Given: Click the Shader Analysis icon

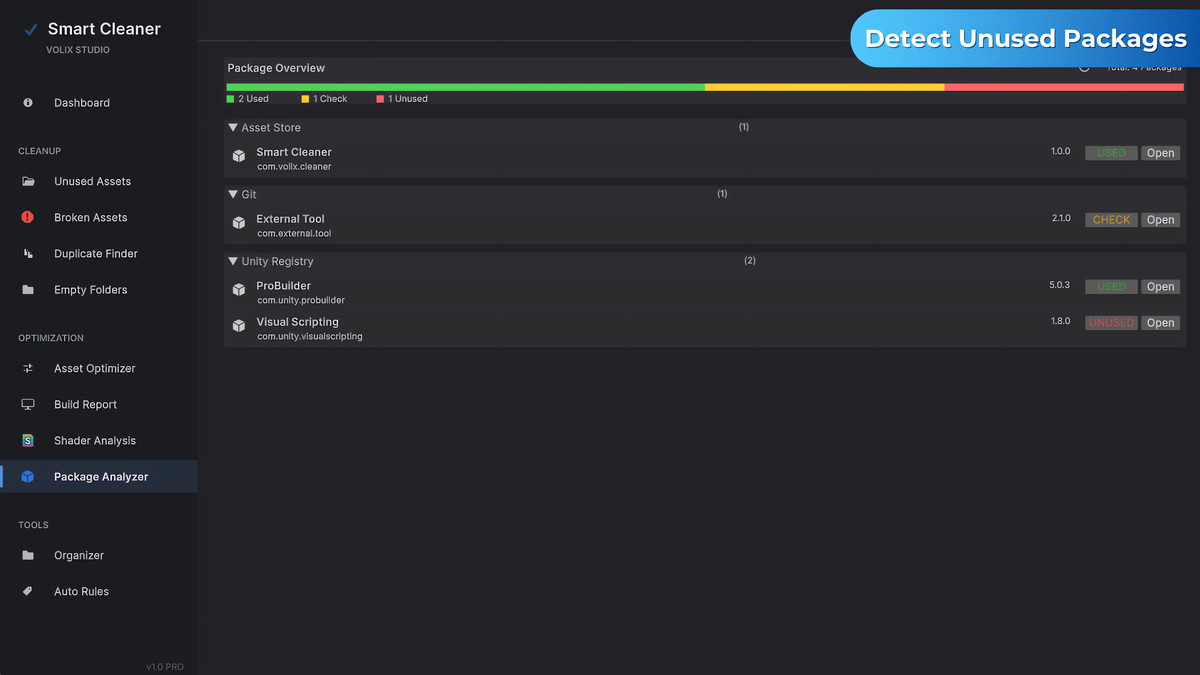Looking at the screenshot, I should point(30,440).
